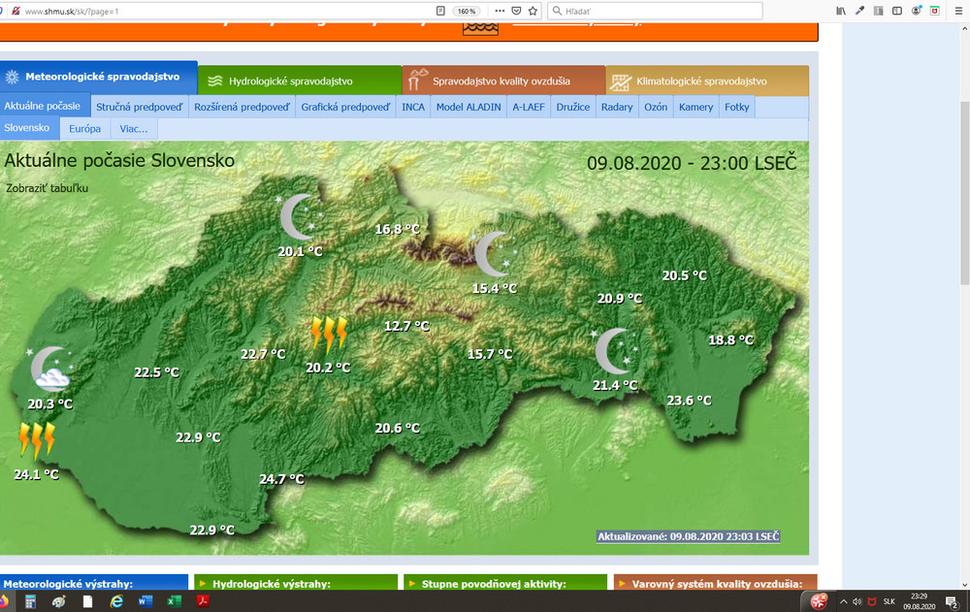This screenshot has height=612, width=970.
Task: Bookmark this page with star icon
Action: point(533,11)
